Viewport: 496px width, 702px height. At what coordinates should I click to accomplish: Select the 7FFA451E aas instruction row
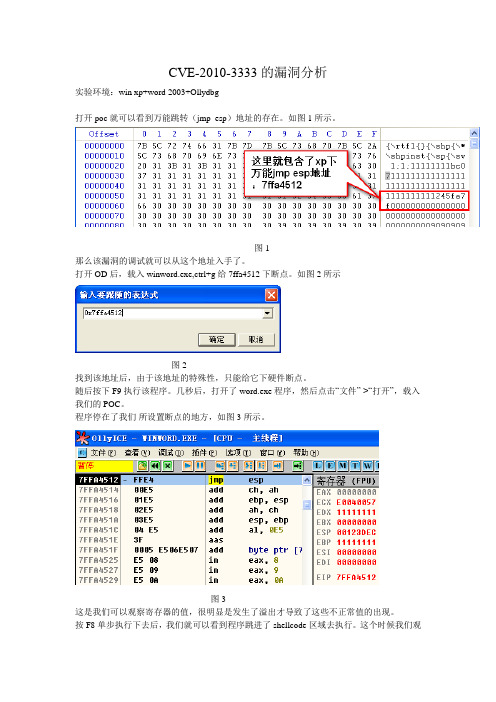(189, 540)
